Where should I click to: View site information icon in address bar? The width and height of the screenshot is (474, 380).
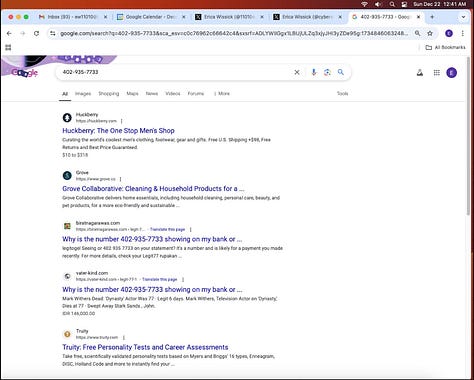click(53, 33)
